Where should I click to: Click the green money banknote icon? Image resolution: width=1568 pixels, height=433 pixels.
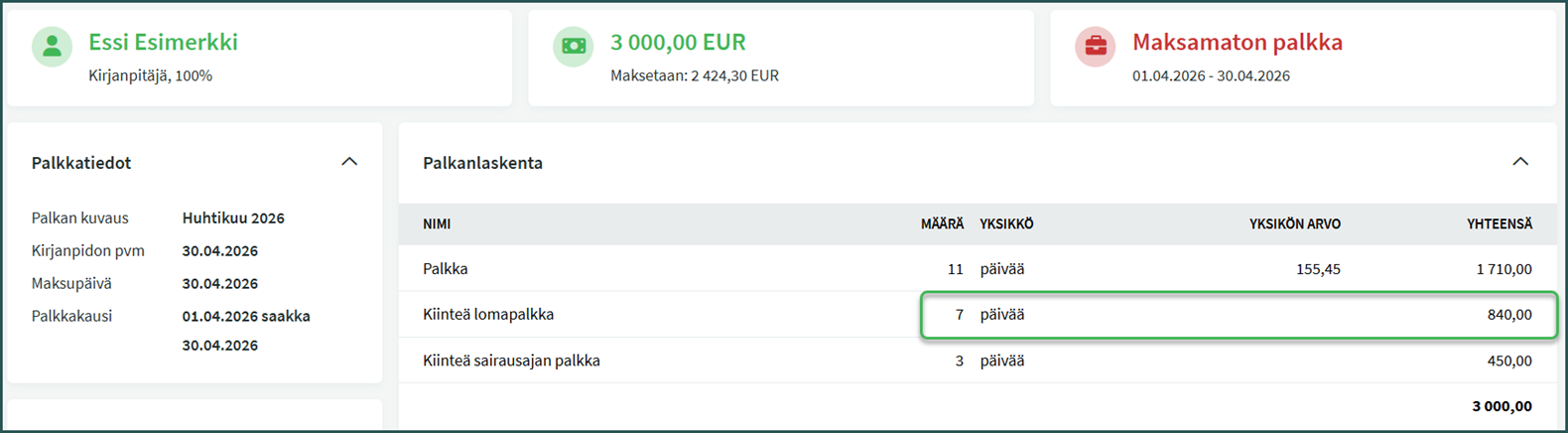click(573, 47)
